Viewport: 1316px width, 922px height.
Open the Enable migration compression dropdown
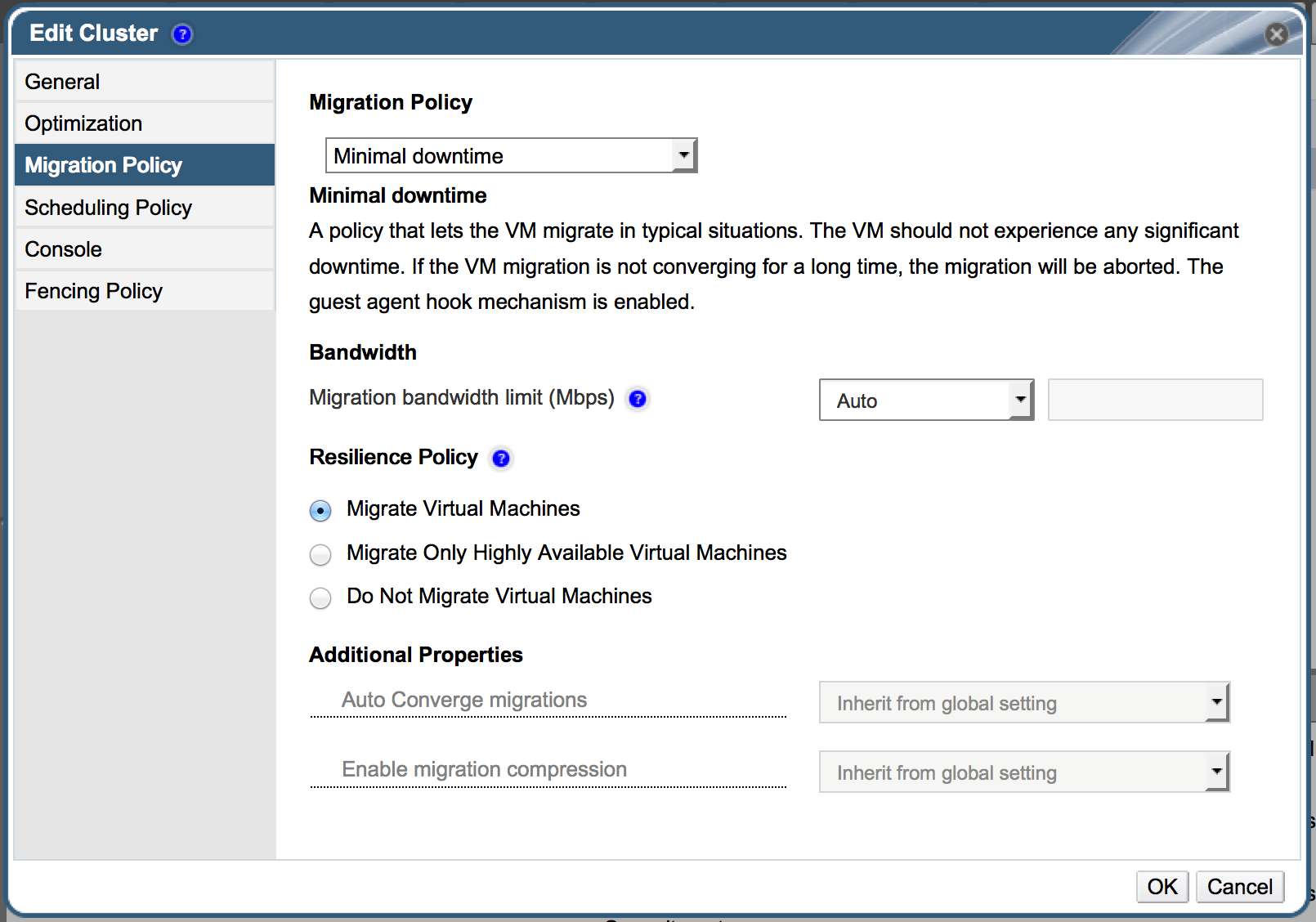[1024, 772]
